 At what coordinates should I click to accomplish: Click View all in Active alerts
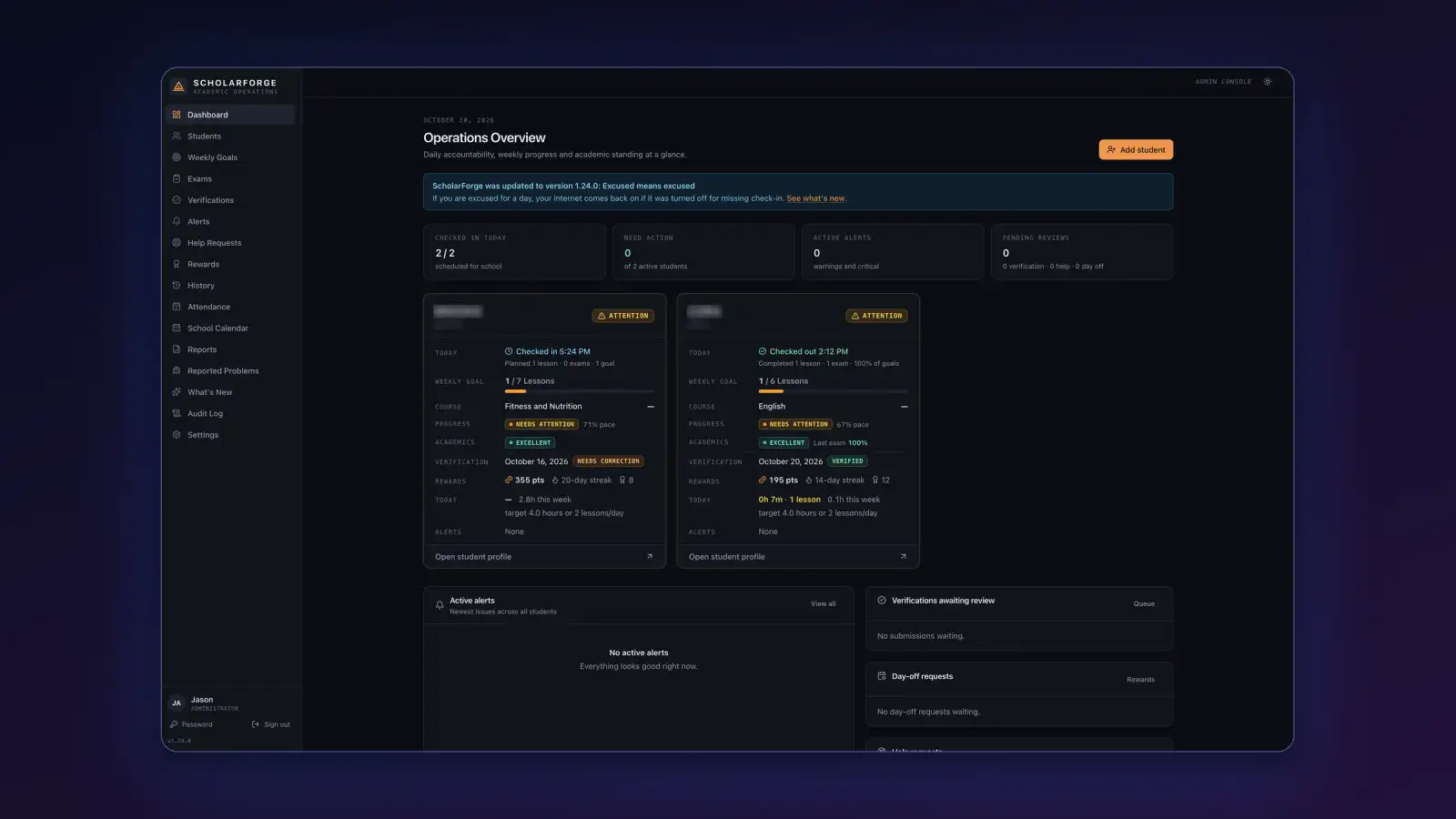[x=824, y=604]
